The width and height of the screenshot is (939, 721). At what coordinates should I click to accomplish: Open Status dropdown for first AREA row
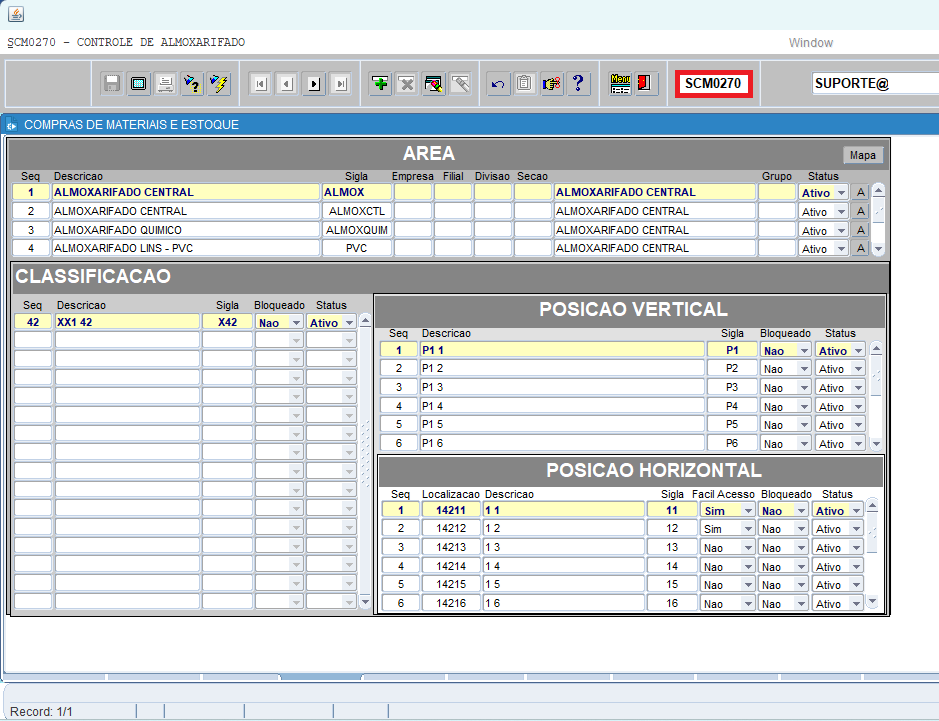840,193
